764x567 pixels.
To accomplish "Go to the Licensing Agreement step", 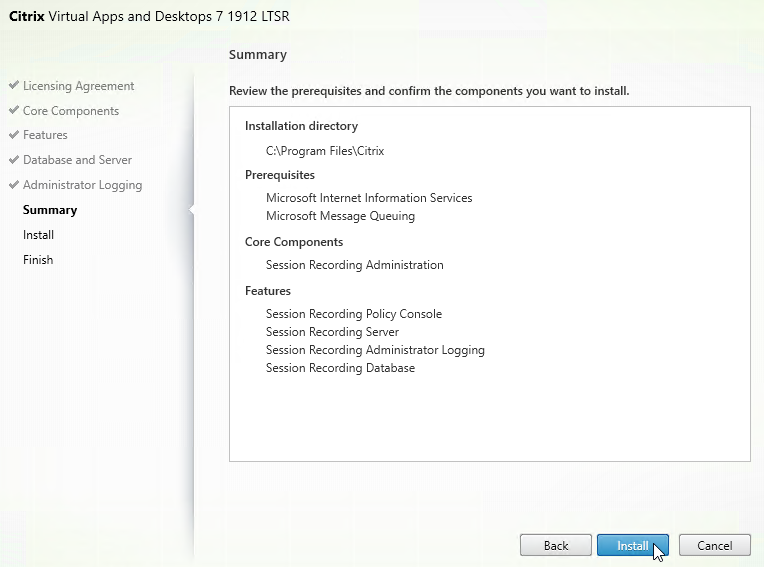I will pyautogui.click(x=78, y=86).
